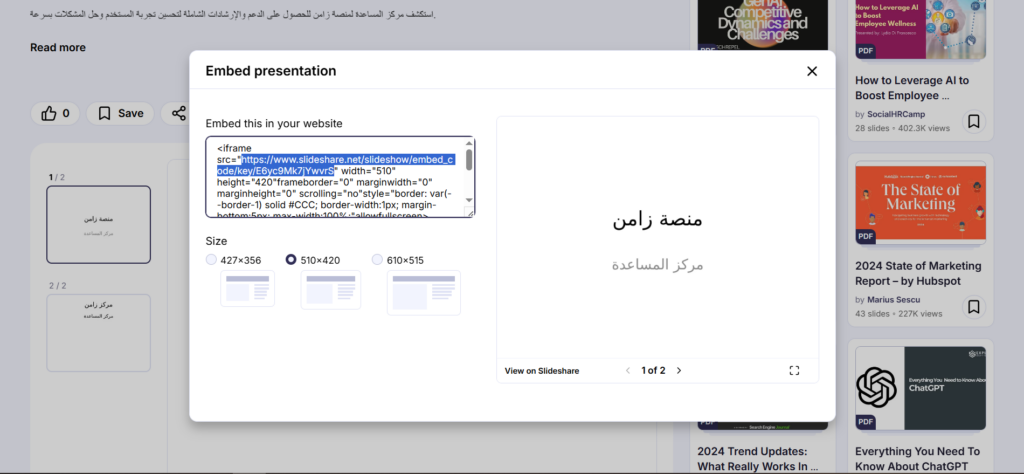Select the 510×420 embed size
This screenshot has height=474, width=1024.
(291, 260)
